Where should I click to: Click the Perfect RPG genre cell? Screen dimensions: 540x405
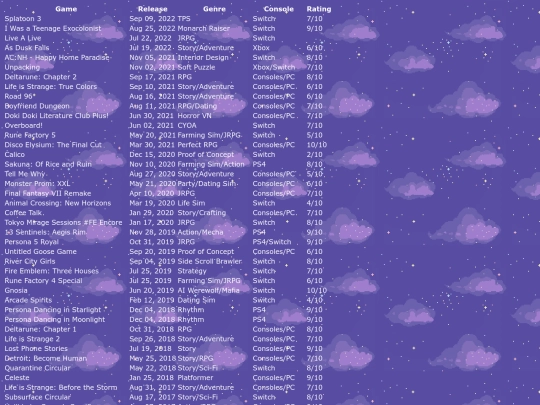197,145
